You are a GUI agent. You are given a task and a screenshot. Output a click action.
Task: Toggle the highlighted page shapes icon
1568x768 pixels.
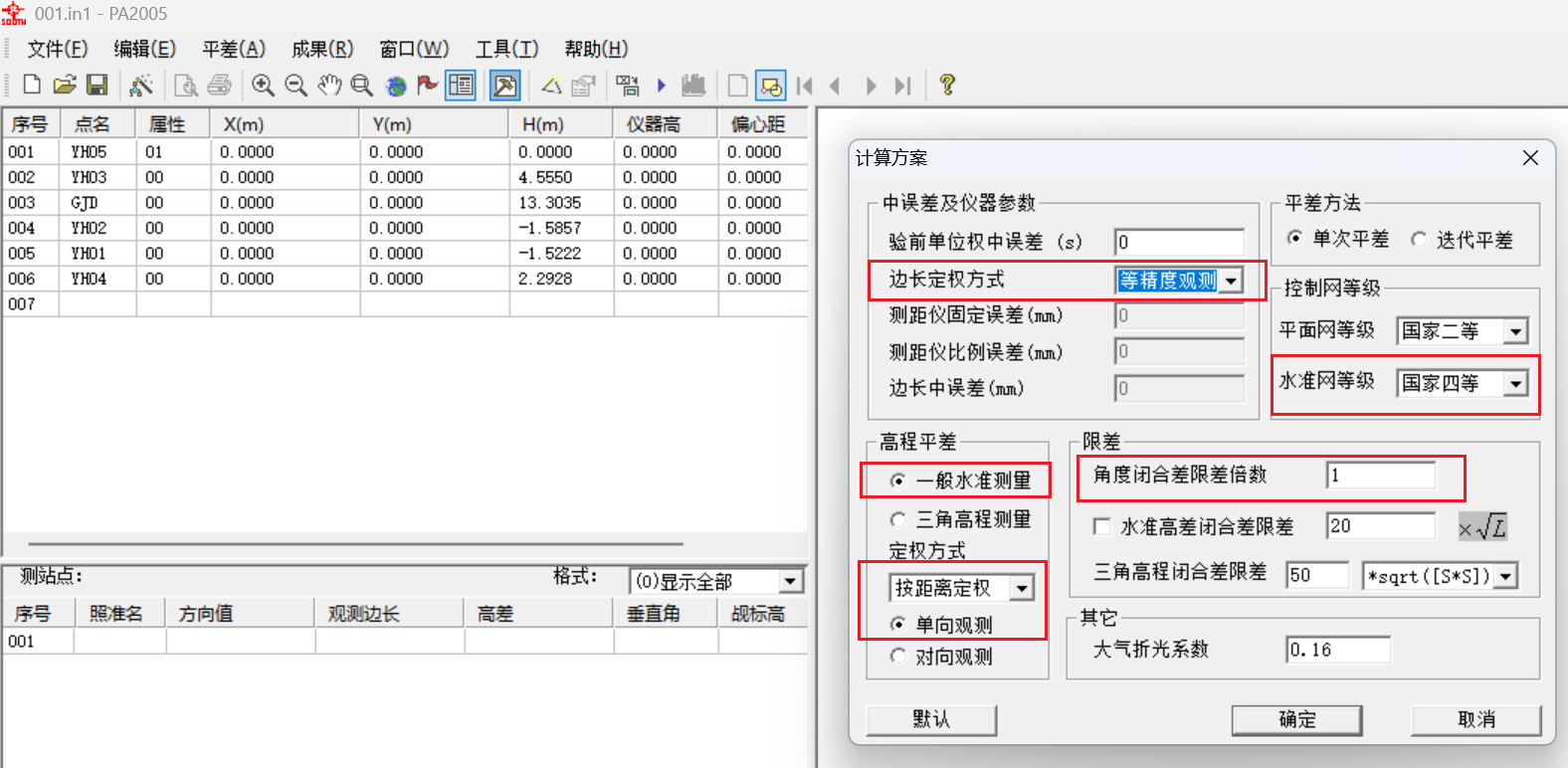[x=771, y=86]
